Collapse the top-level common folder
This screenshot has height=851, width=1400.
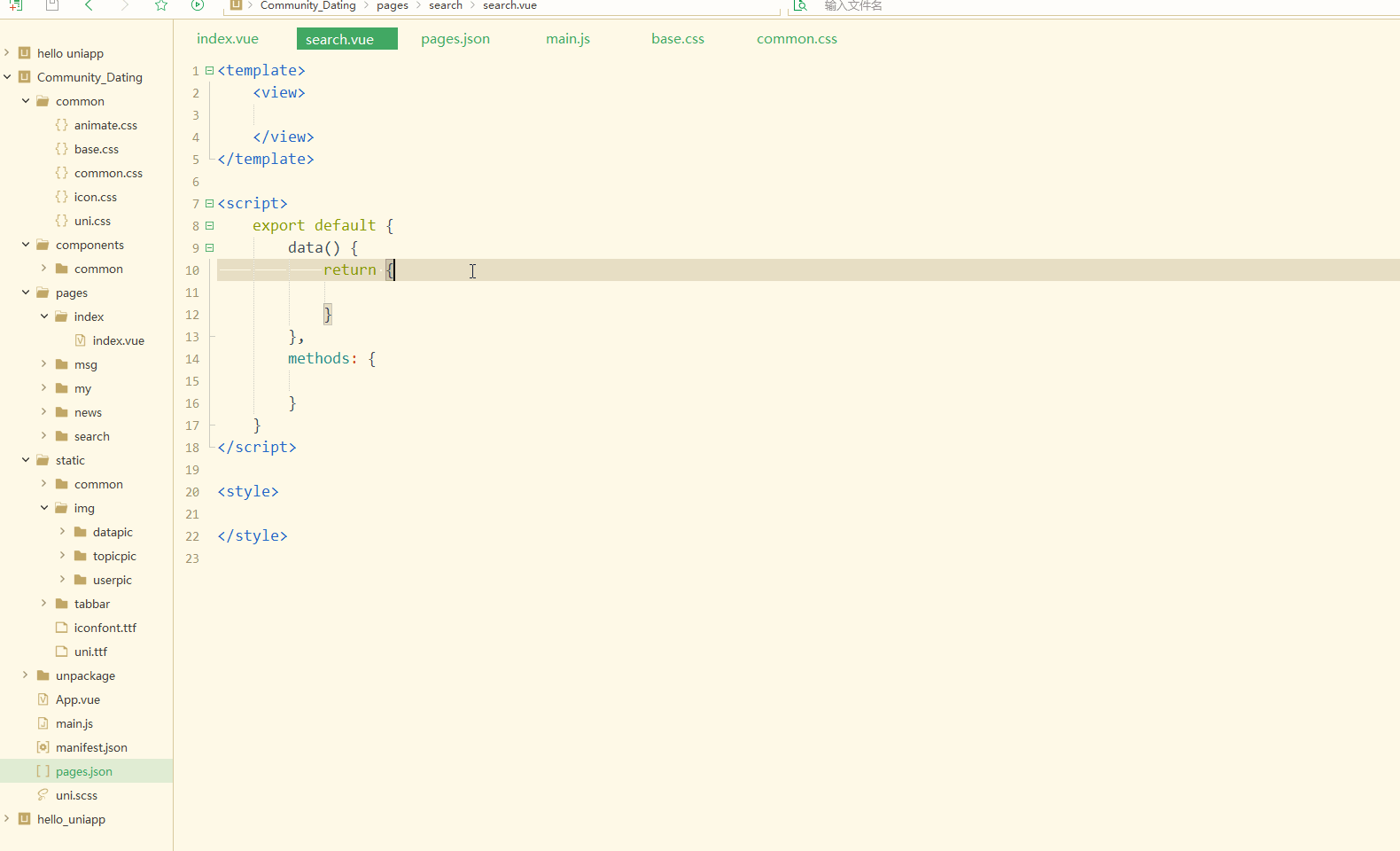(x=26, y=101)
